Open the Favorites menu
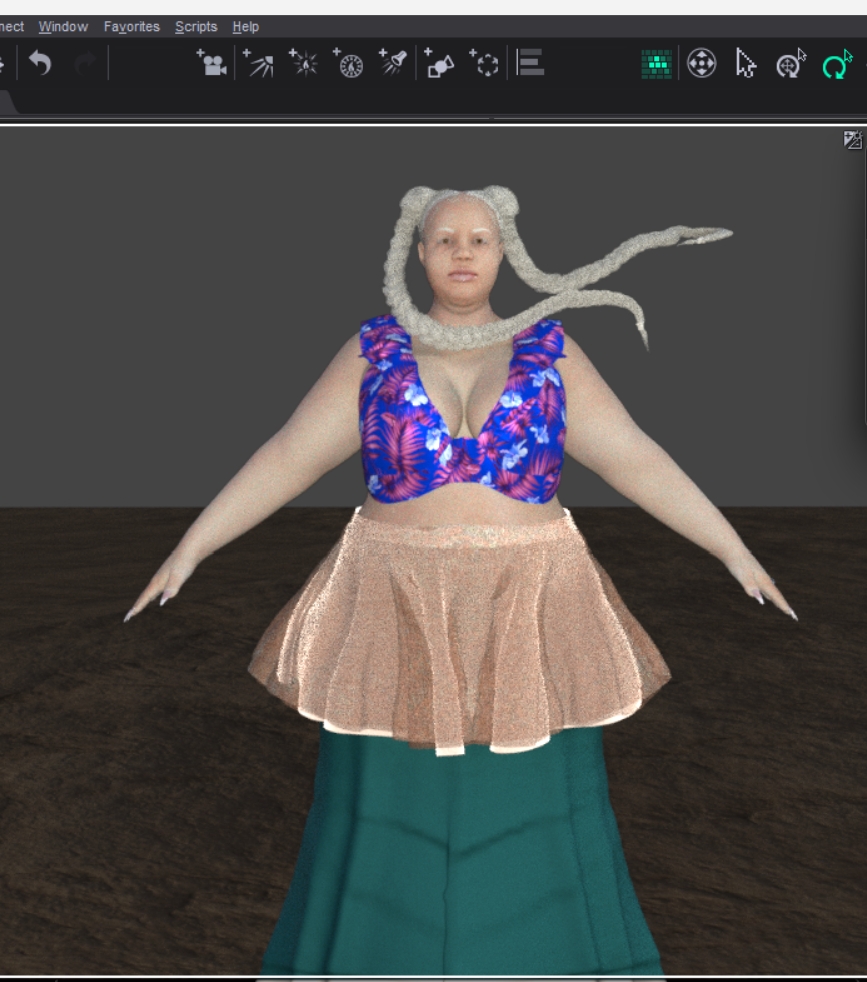Viewport: 867px width, 982px height. point(131,27)
